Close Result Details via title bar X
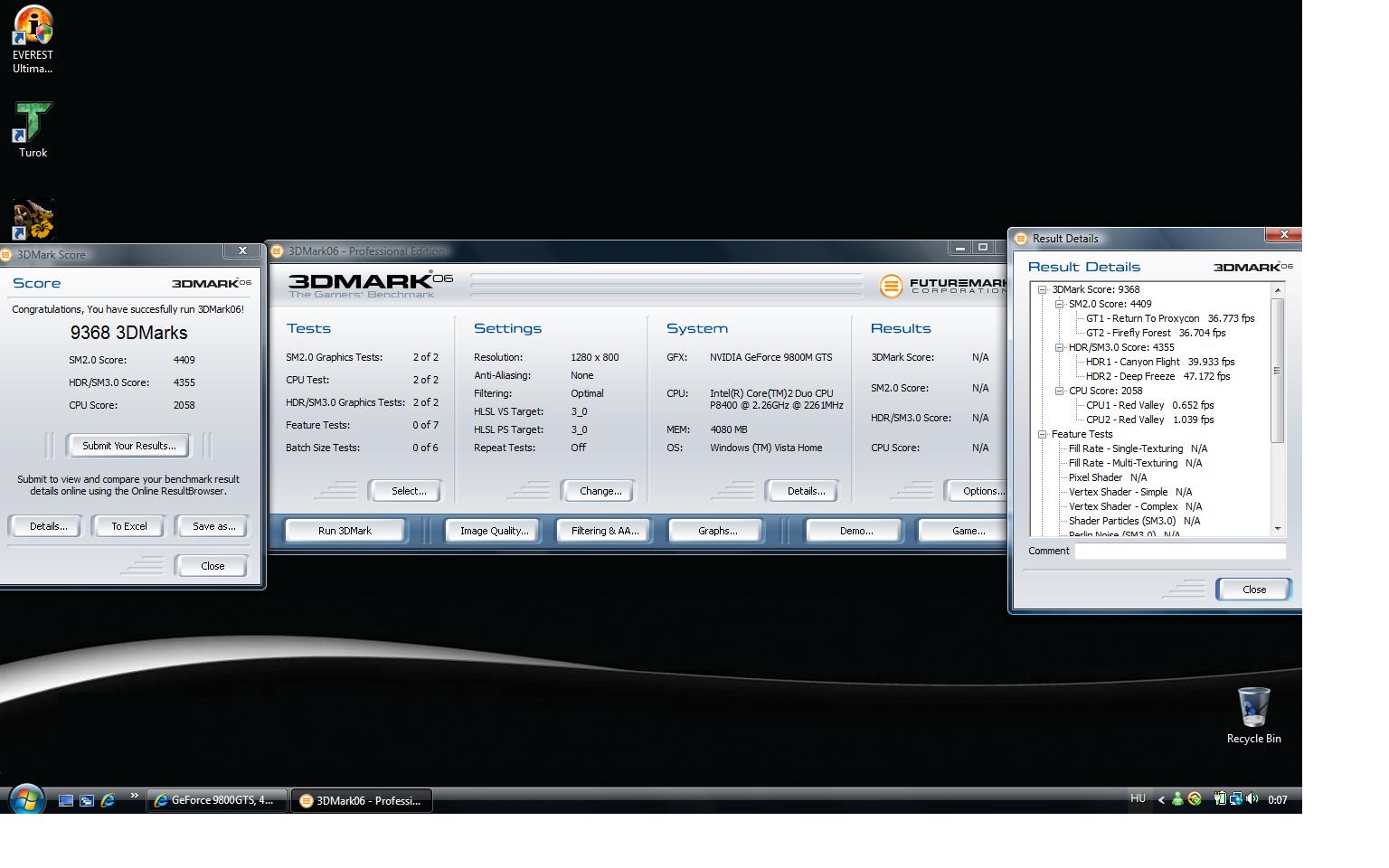The image size is (1389, 868). [x=1284, y=234]
